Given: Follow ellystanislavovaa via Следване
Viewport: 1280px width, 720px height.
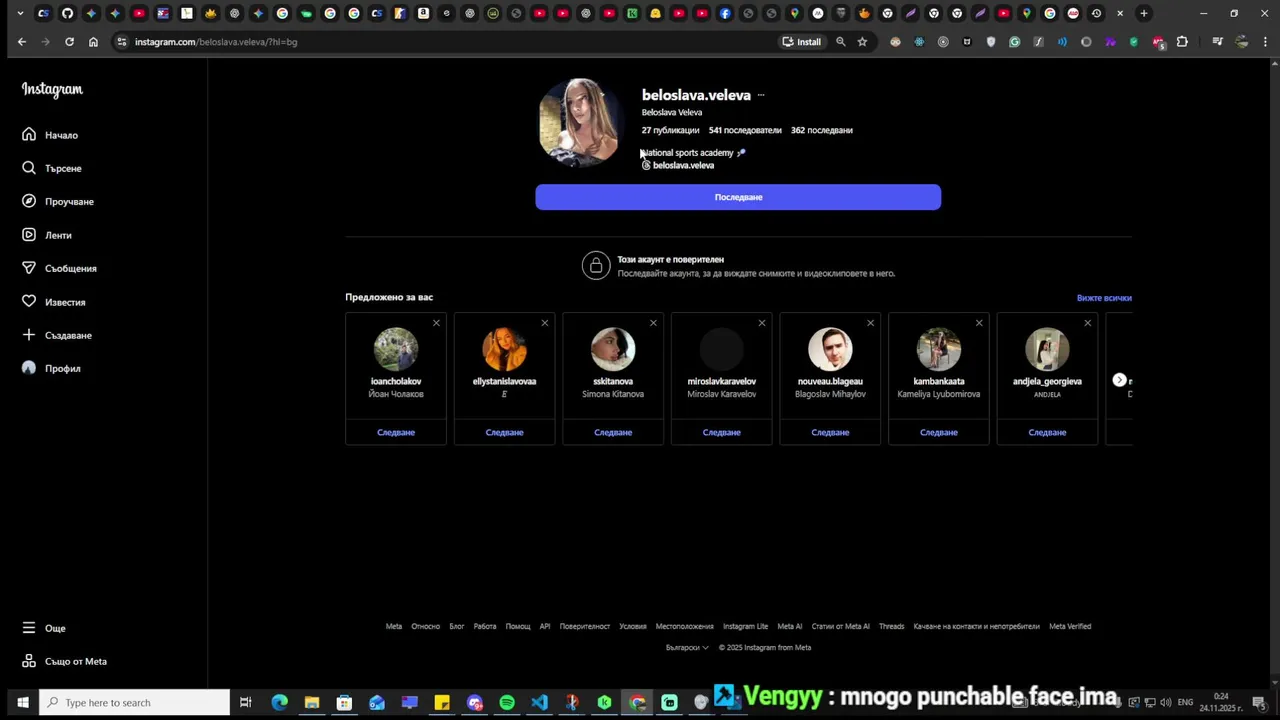Looking at the screenshot, I should point(504,432).
